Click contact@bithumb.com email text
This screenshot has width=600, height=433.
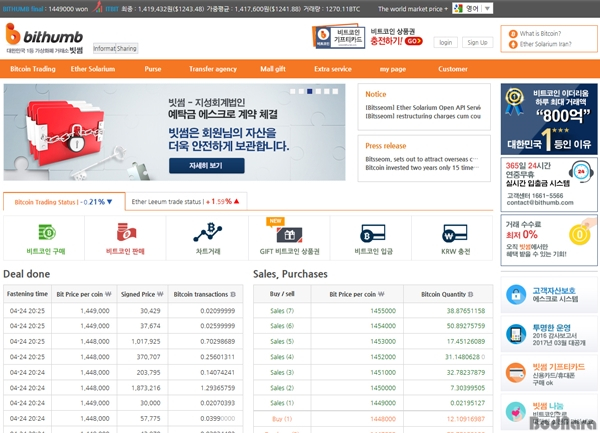point(540,203)
